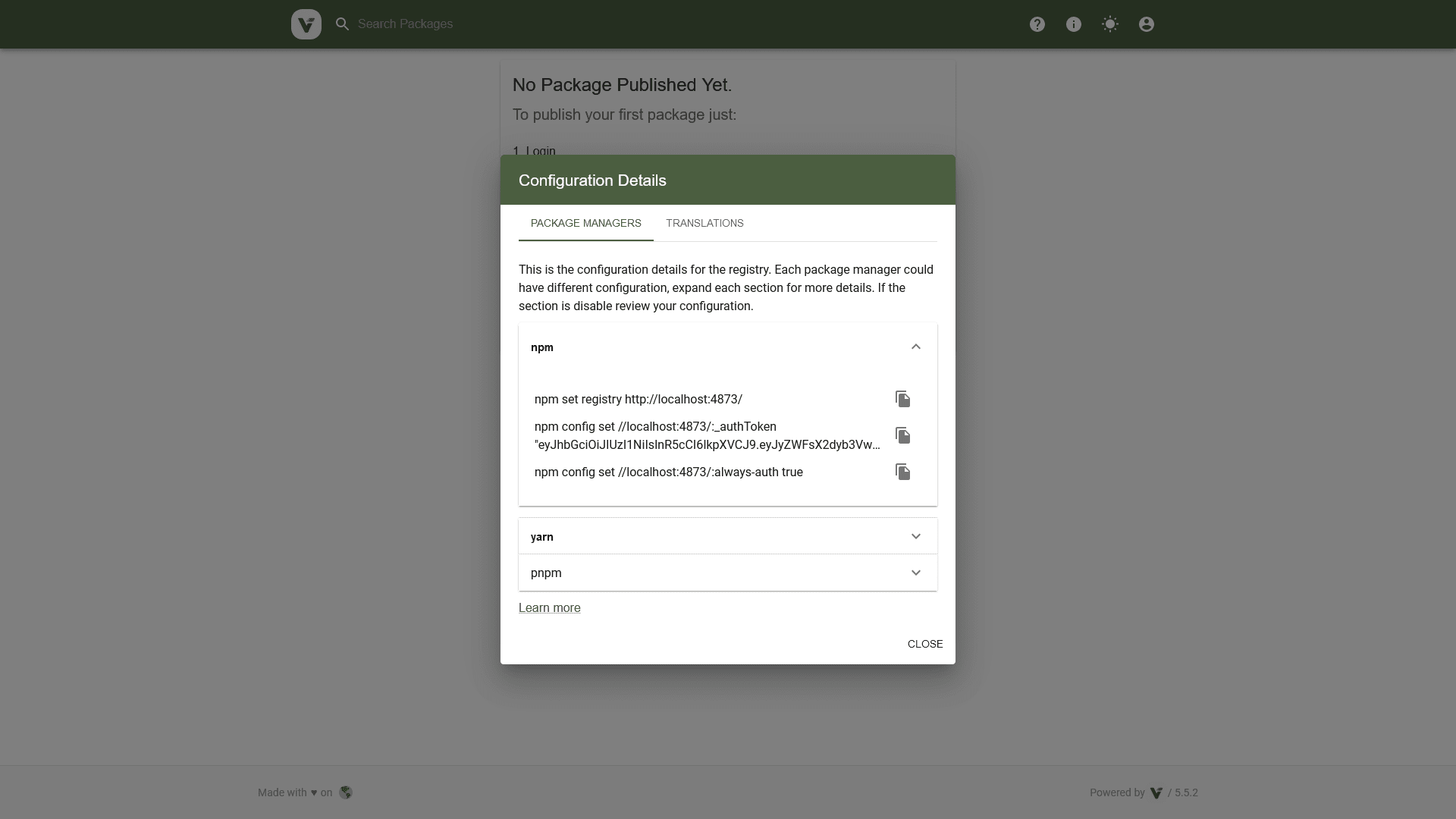This screenshot has height=819, width=1456.
Task: Click the Verdaccio footer logo
Action: point(1156,792)
